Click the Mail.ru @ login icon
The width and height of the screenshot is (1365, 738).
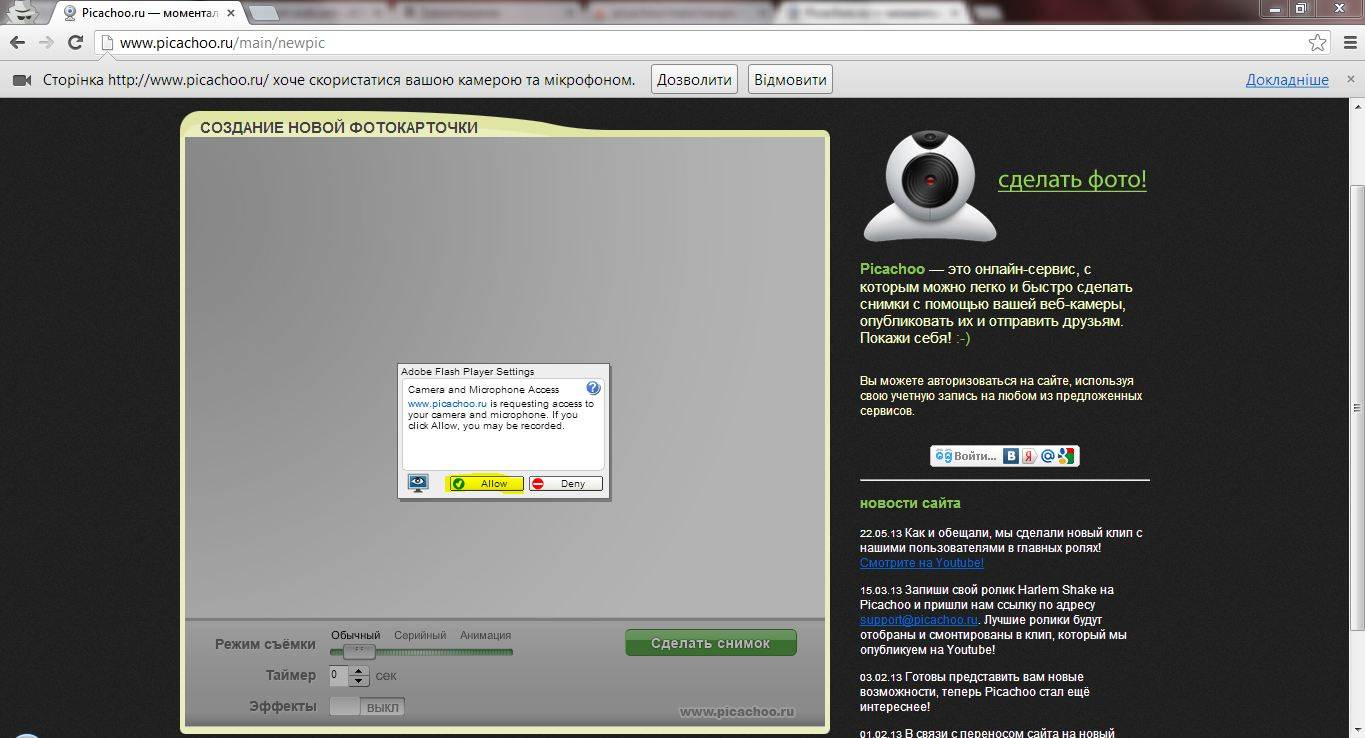tap(1048, 456)
